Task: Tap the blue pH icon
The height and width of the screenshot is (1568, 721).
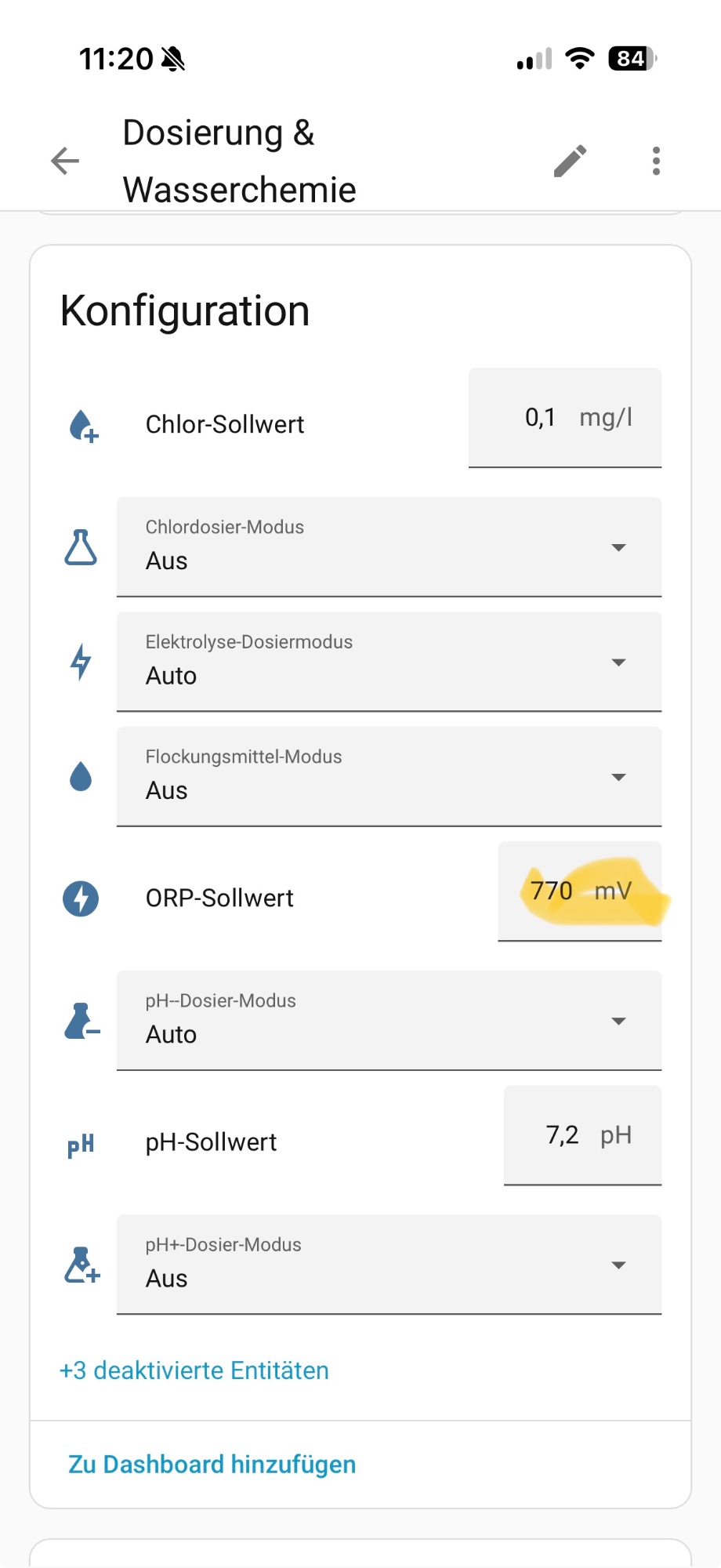Action: 81,1145
